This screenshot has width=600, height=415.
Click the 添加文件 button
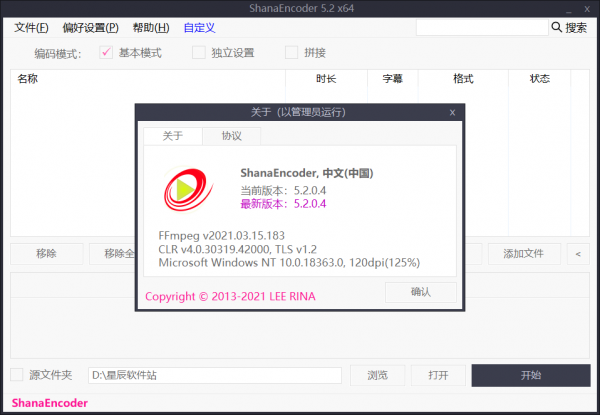(523, 254)
